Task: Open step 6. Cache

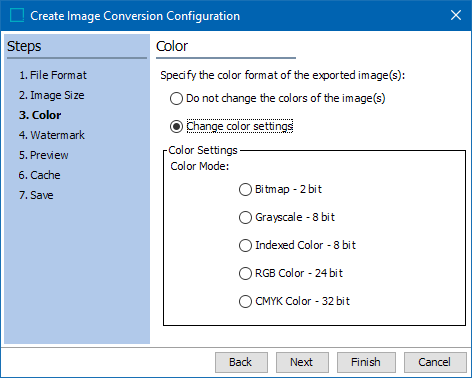Action: (39, 175)
